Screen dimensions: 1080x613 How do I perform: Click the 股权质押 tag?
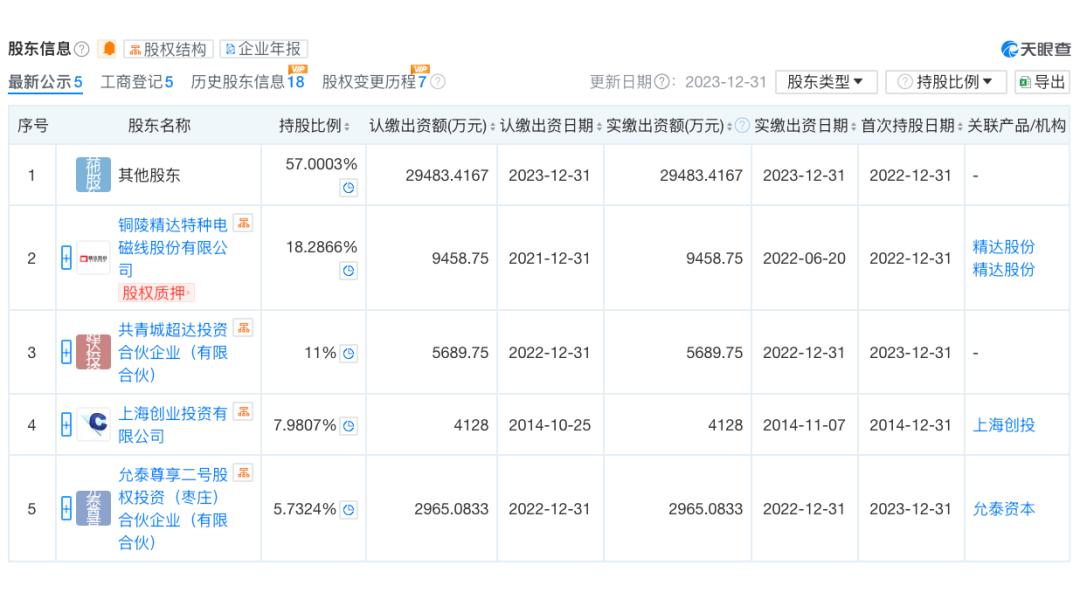[157, 292]
